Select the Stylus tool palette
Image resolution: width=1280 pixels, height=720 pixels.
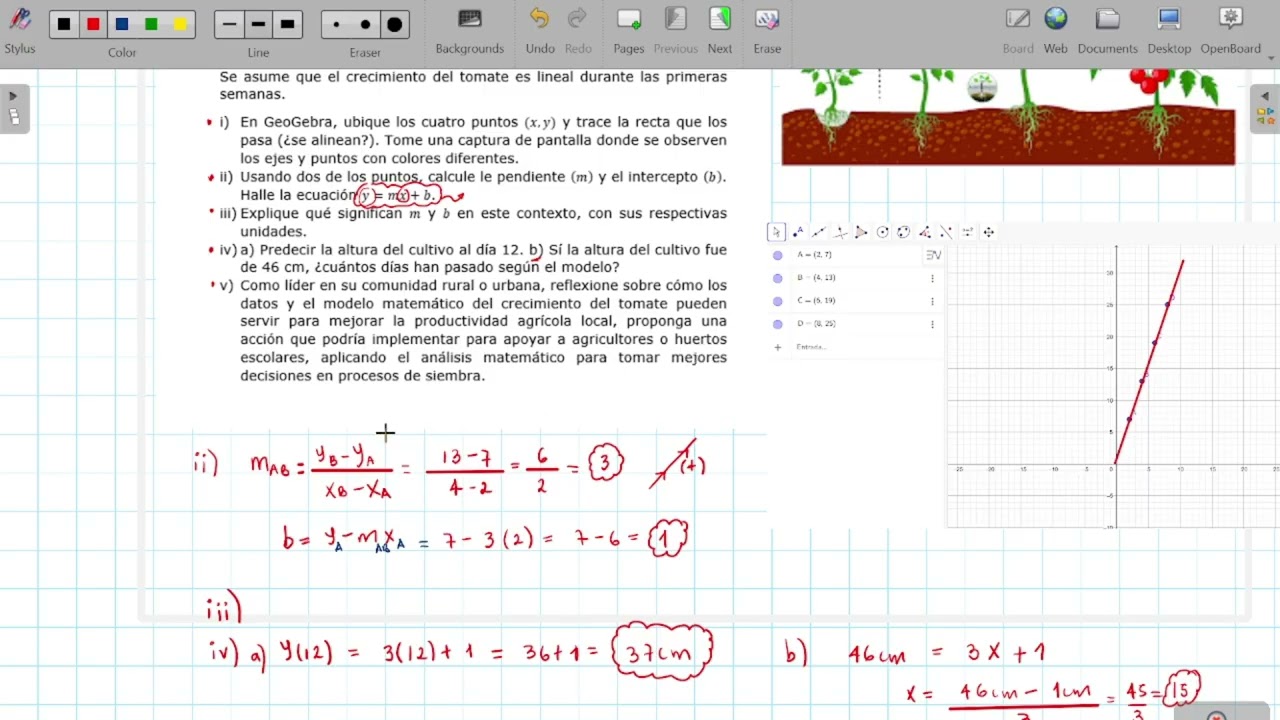coord(19,29)
